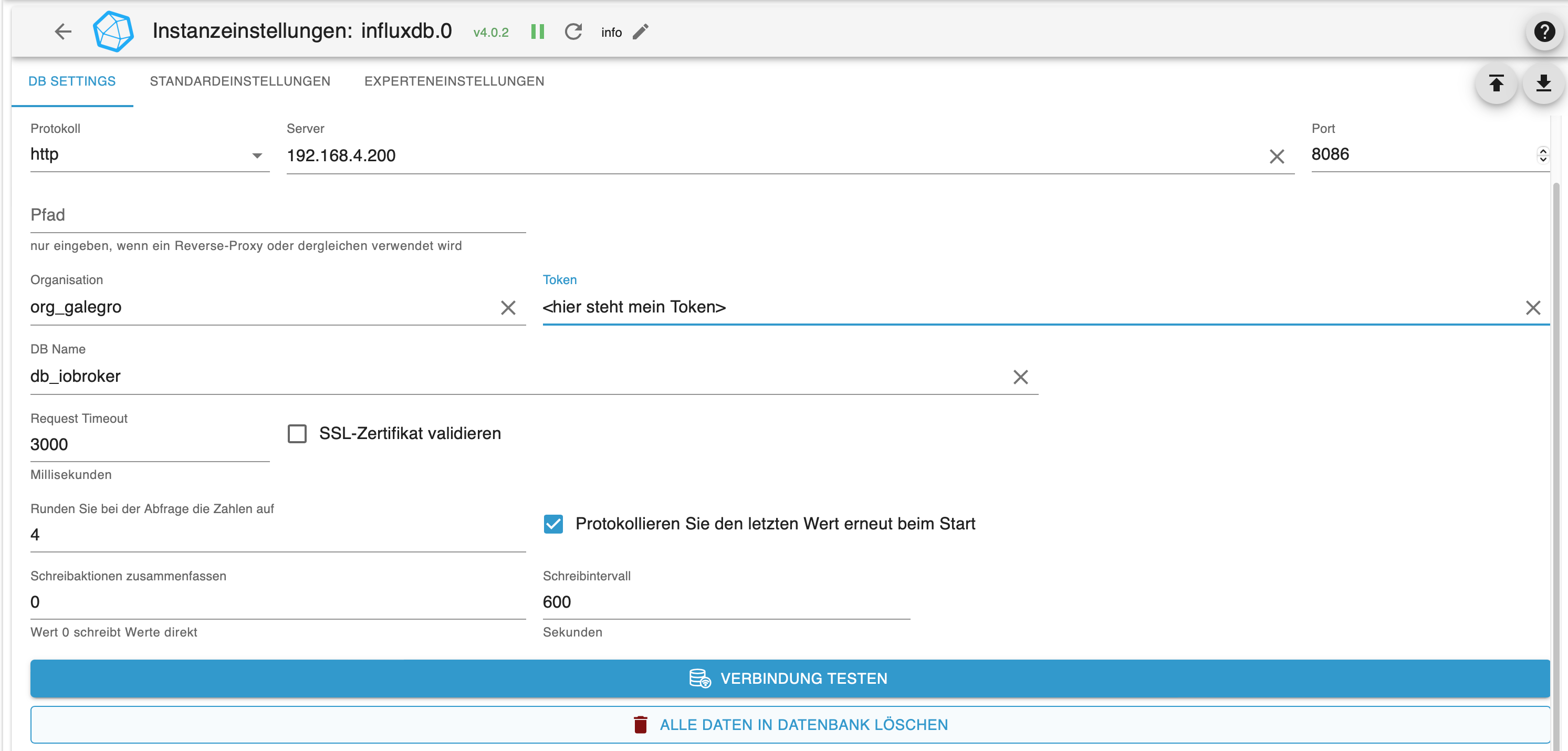1568x751 pixels.
Task: Click into the Pfad input field
Action: 278,216
